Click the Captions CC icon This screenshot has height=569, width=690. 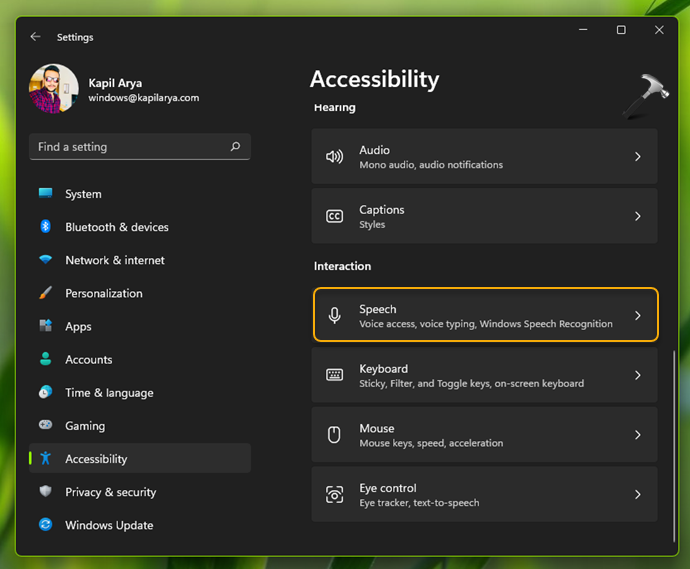pyautogui.click(x=335, y=216)
